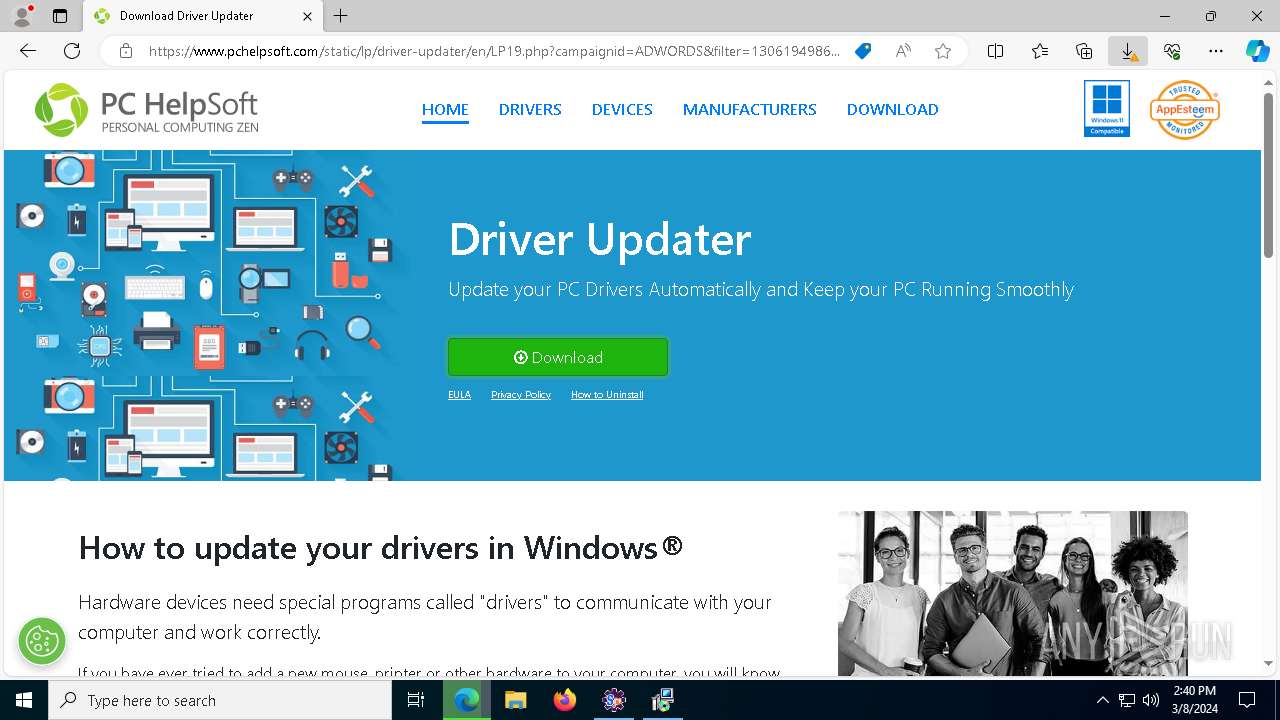Open Tab actions menu icon
Image resolution: width=1280 pixels, height=720 pixels.
[60, 16]
